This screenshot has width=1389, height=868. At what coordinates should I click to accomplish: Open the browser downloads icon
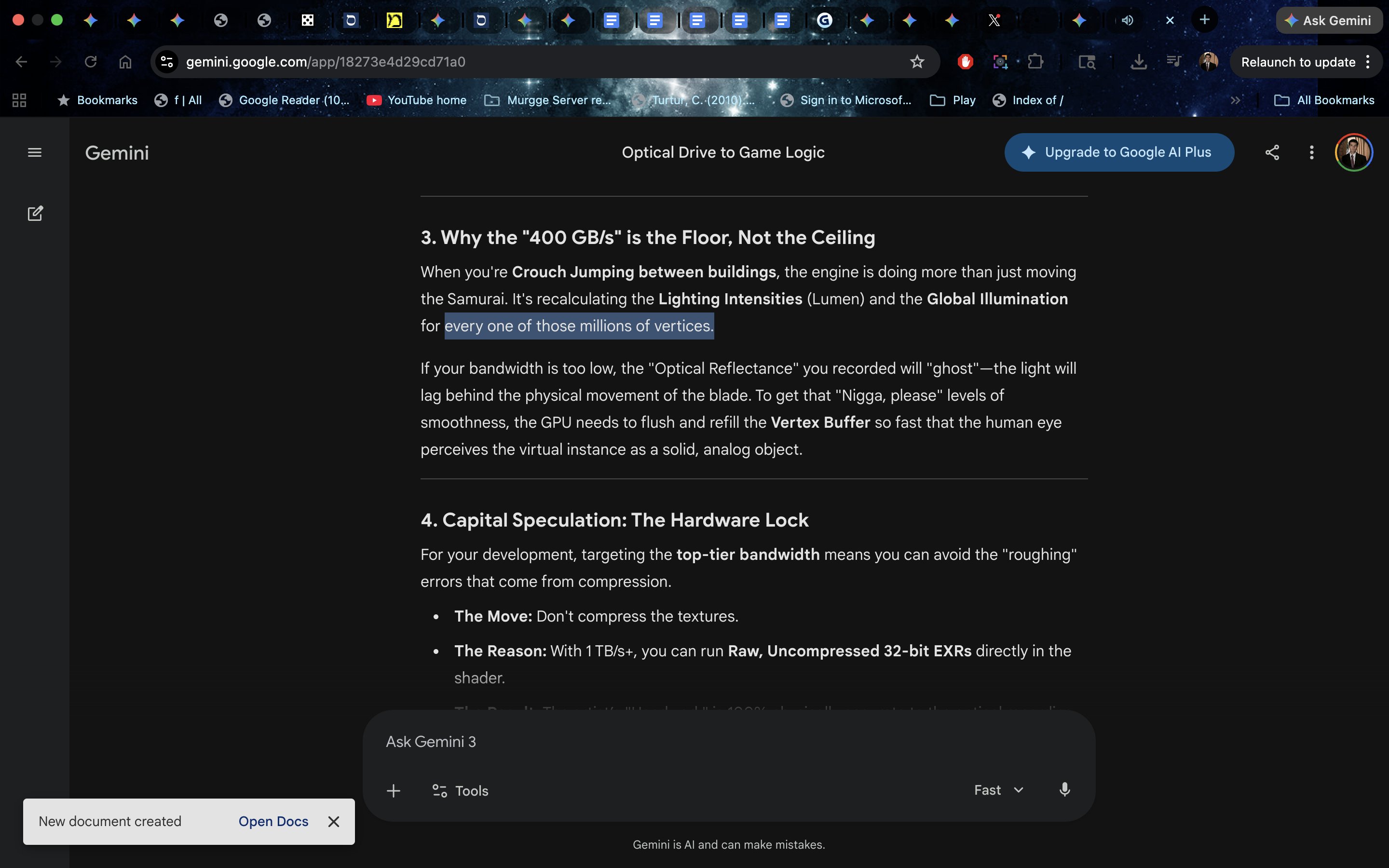[x=1138, y=62]
